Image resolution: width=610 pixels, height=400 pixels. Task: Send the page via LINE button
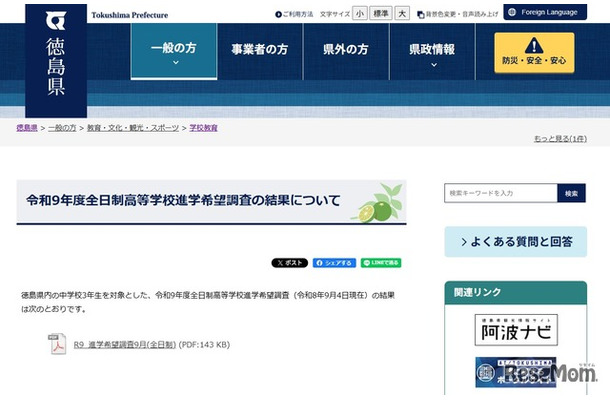(x=381, y=263)
